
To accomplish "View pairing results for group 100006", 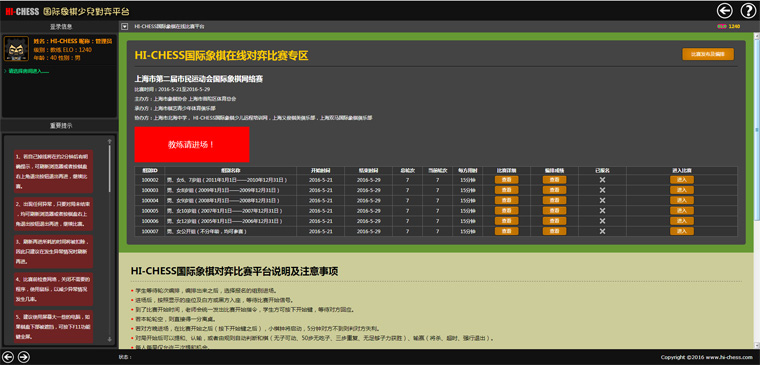I will pyautogui.click(x=554, y=221).
